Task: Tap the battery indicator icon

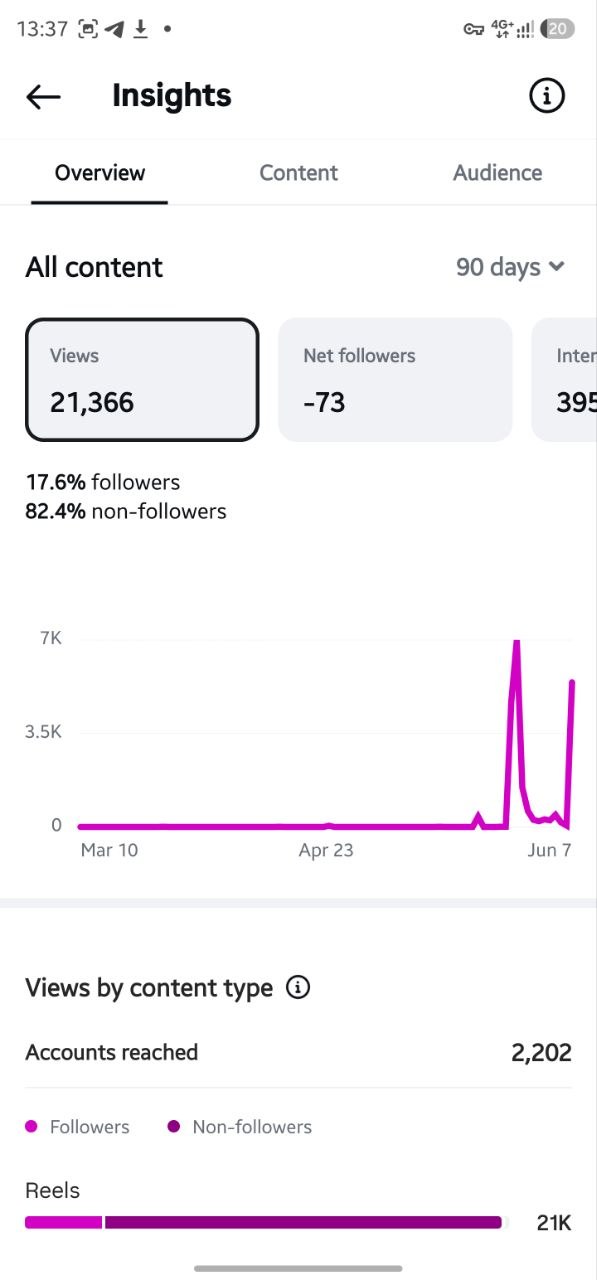Action: point(557,29)
